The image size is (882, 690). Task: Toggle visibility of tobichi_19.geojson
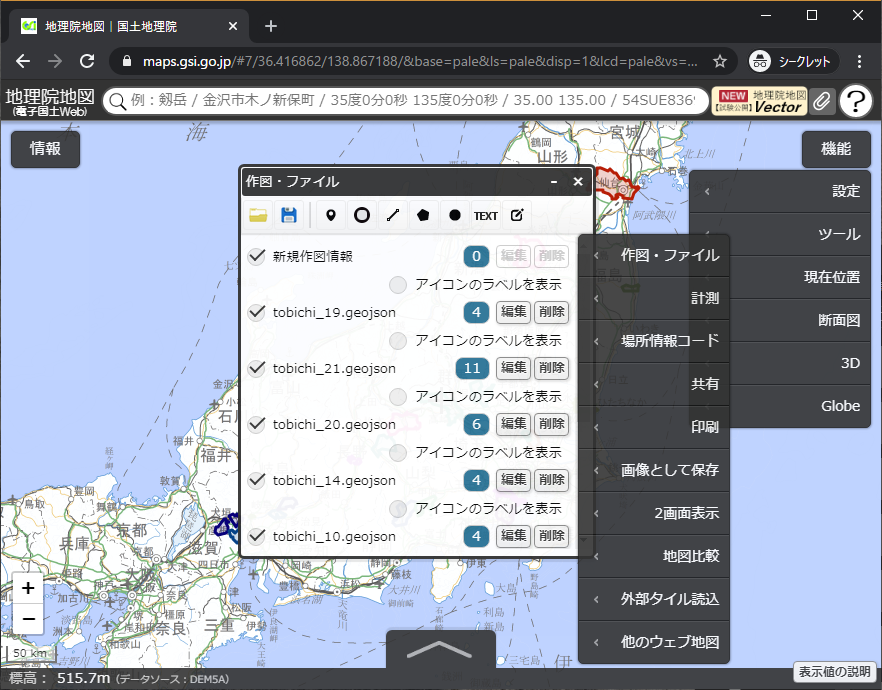pos(256,312)
